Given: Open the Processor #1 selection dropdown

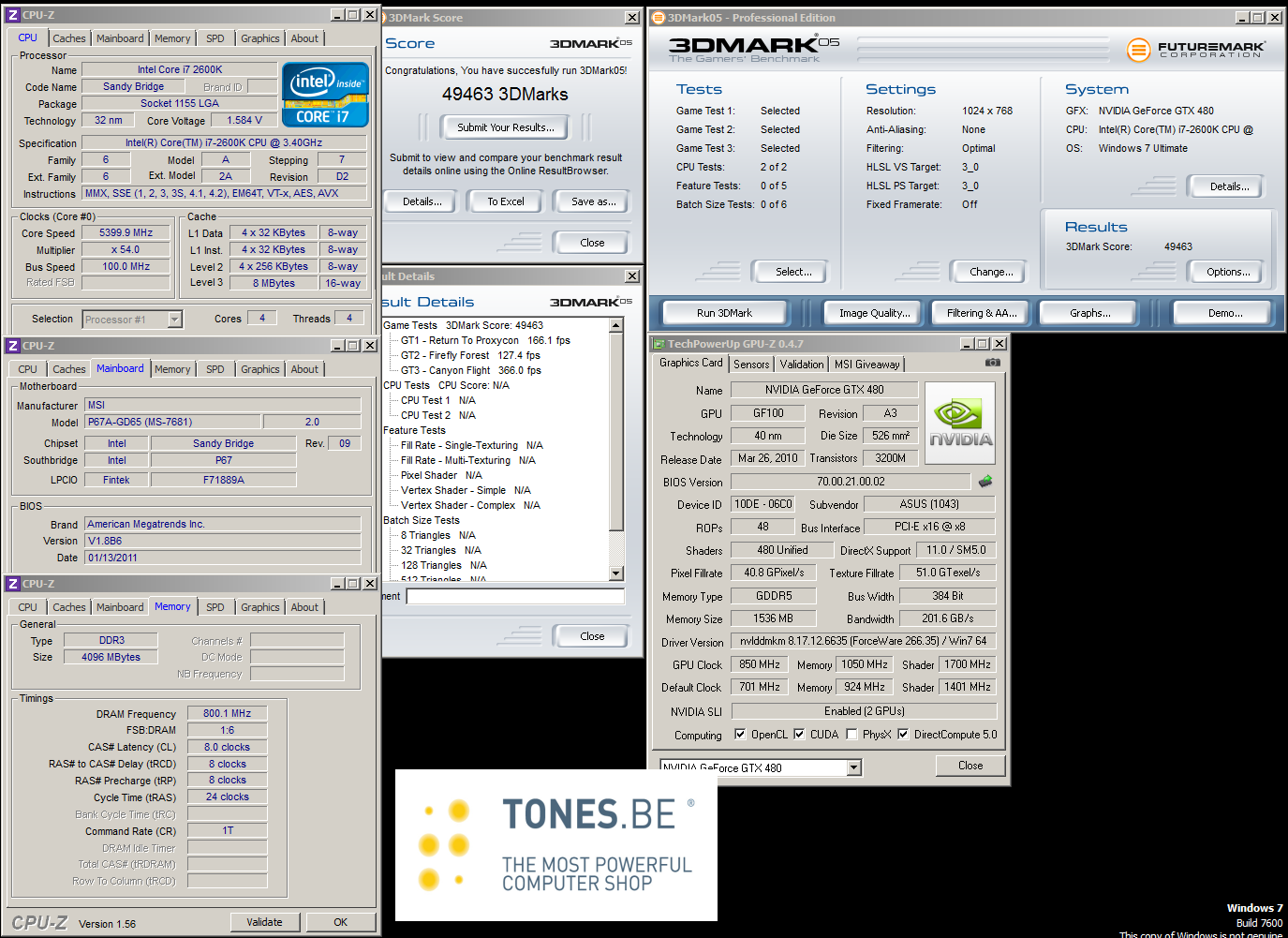Looking at the screenshot, I should pos(174,320).
